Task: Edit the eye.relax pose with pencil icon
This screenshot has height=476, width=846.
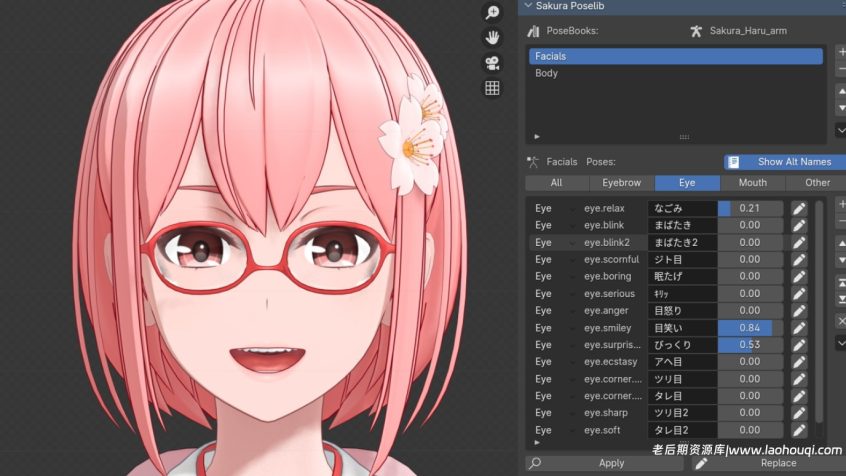Action: coord(799,208)
